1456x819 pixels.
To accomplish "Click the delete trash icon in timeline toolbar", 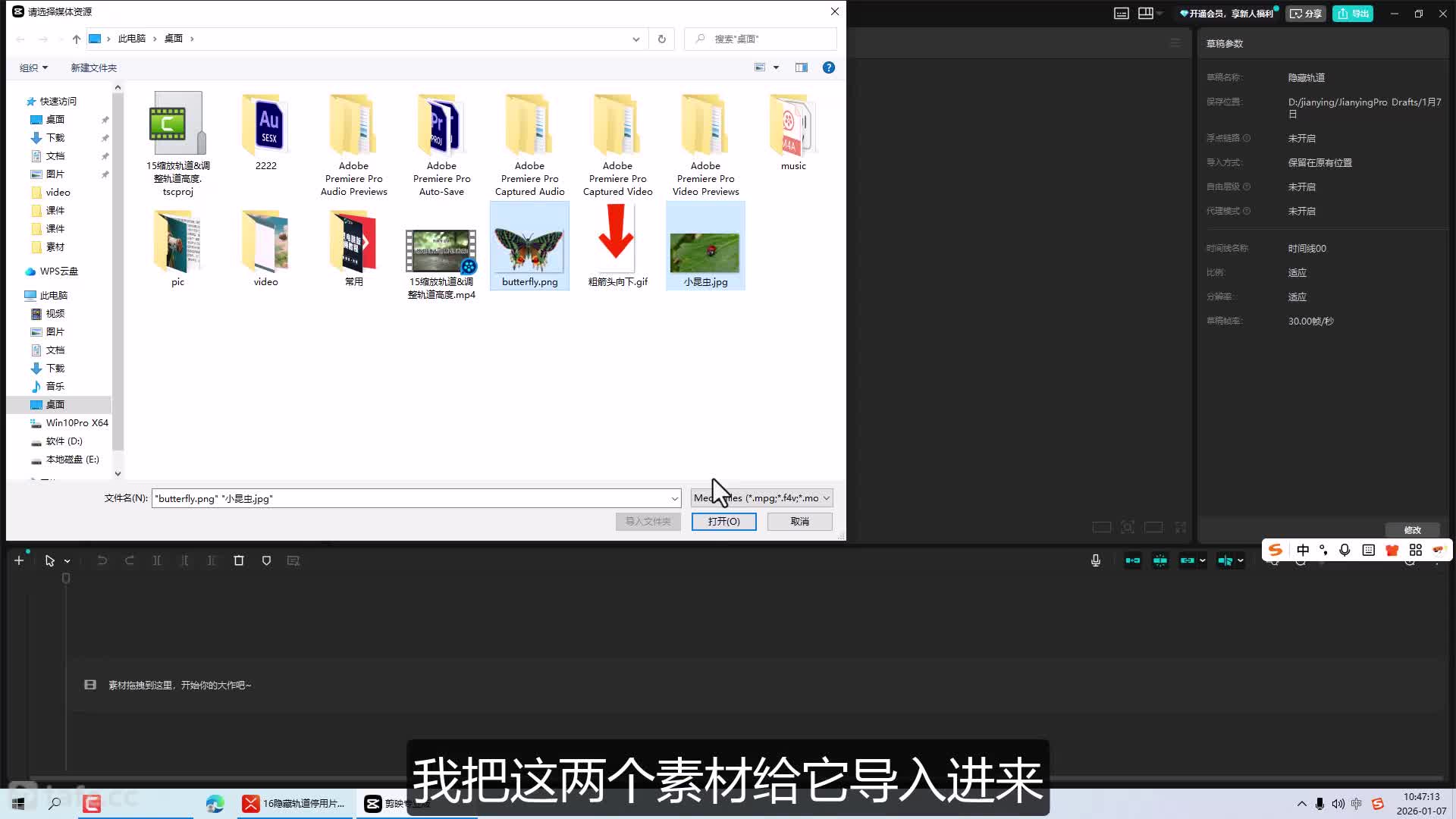I will click(238, 560).
